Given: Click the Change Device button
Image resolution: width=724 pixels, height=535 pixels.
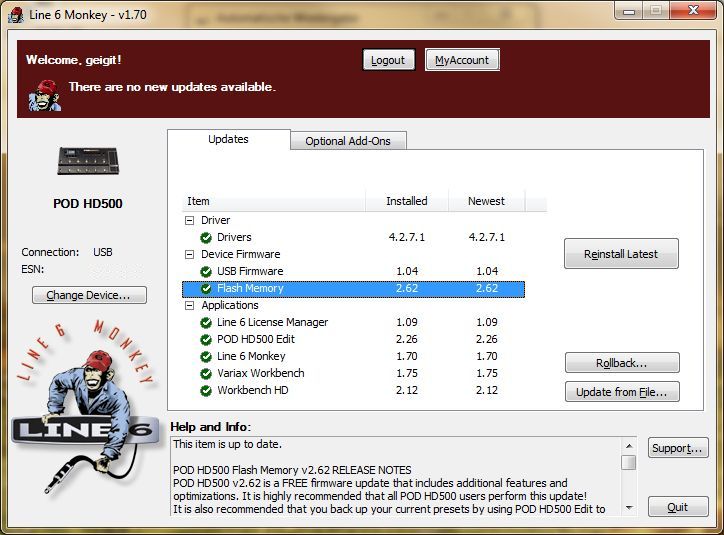Looking at the screenshot, I should tap(89, 295).
